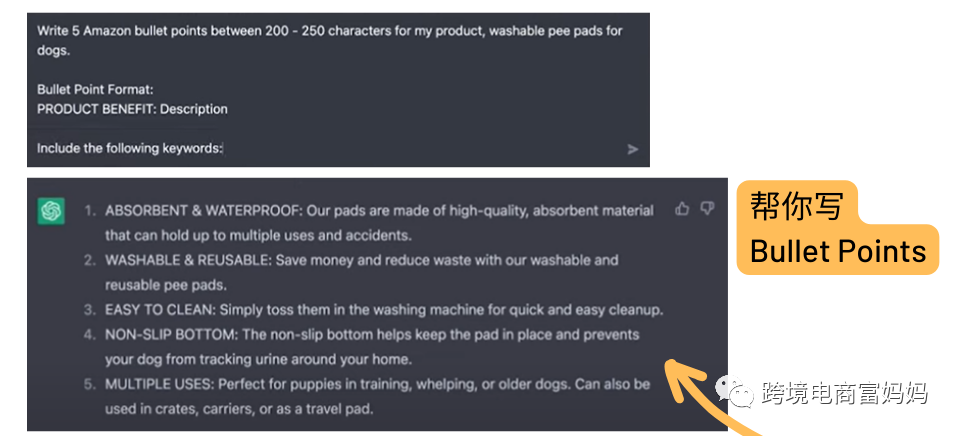
Task: Click the send arrow in the prompt box
Action: pyautogui.click(x=632, y=149)
